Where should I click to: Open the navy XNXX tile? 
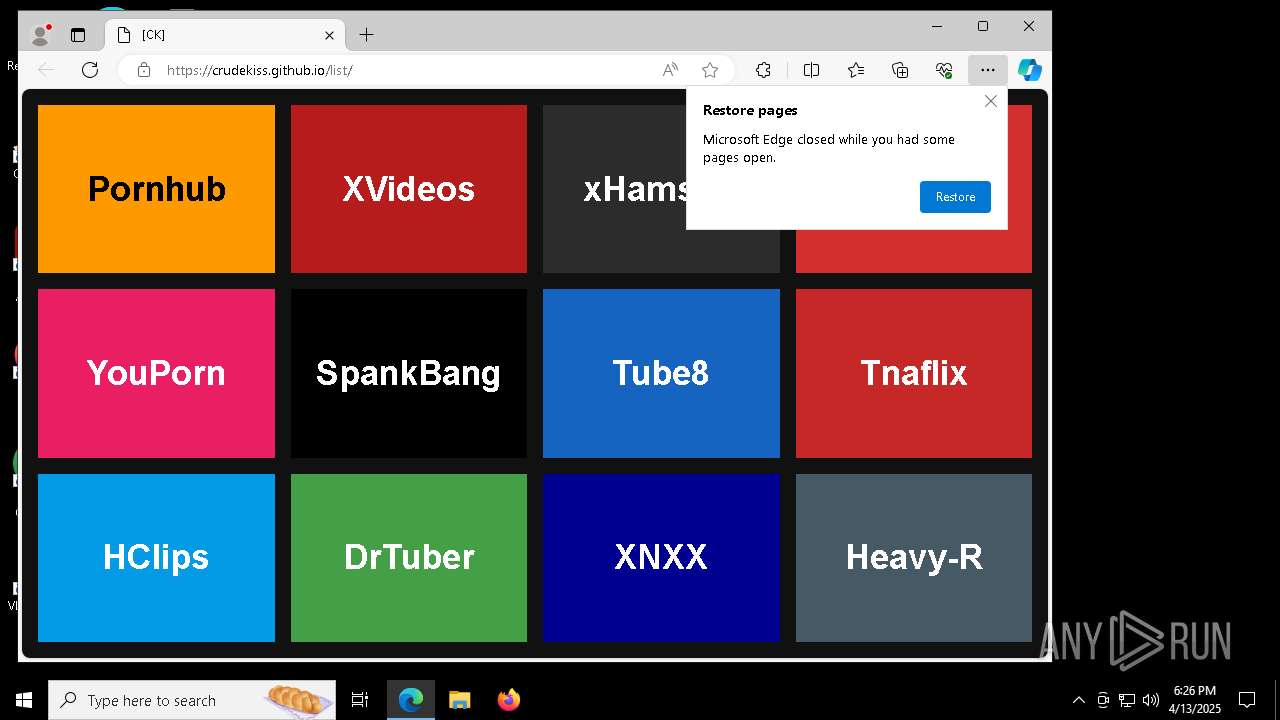(661, 558)
